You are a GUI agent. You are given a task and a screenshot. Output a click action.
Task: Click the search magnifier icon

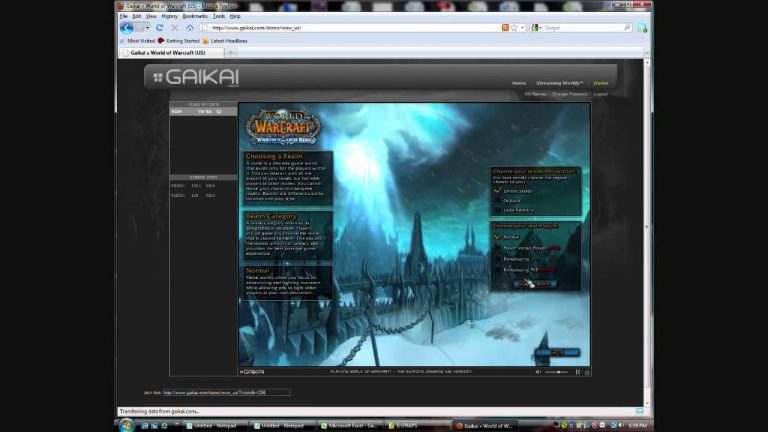click(627, 28)
